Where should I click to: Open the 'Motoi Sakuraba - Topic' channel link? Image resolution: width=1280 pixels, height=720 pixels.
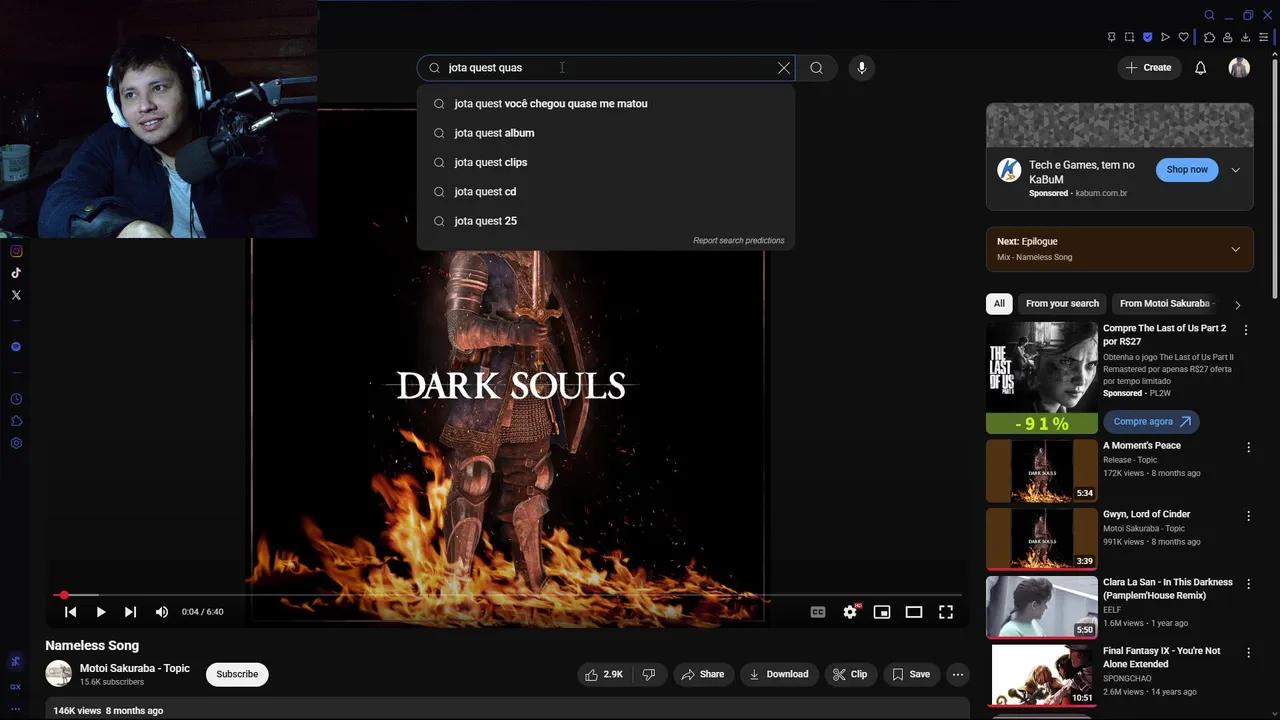coord(134,668)
